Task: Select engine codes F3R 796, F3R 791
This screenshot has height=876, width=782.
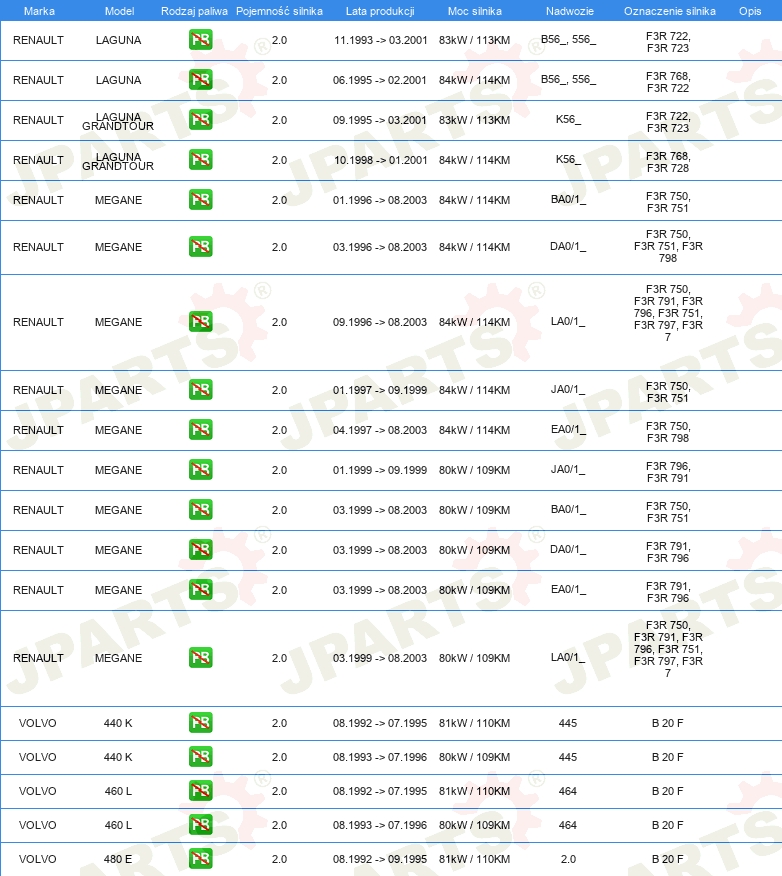Action: pos(668,472)
